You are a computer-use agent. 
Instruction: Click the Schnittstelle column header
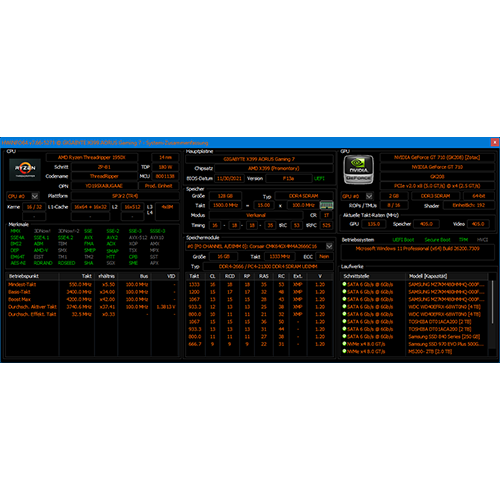click(373, 276)
